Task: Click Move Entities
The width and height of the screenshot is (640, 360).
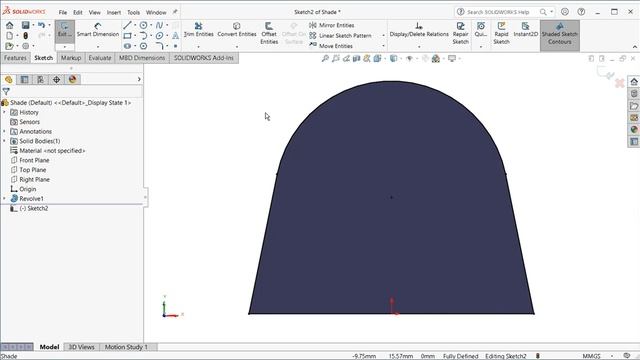Action: coord(331,46)
